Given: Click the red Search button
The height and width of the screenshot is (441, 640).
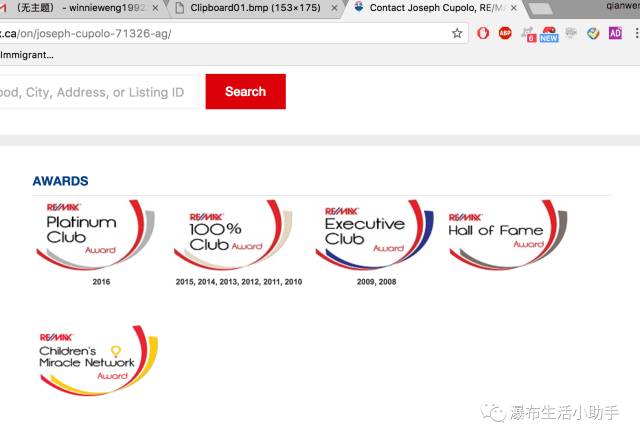Looking at the screenshot, I should 246,91.
